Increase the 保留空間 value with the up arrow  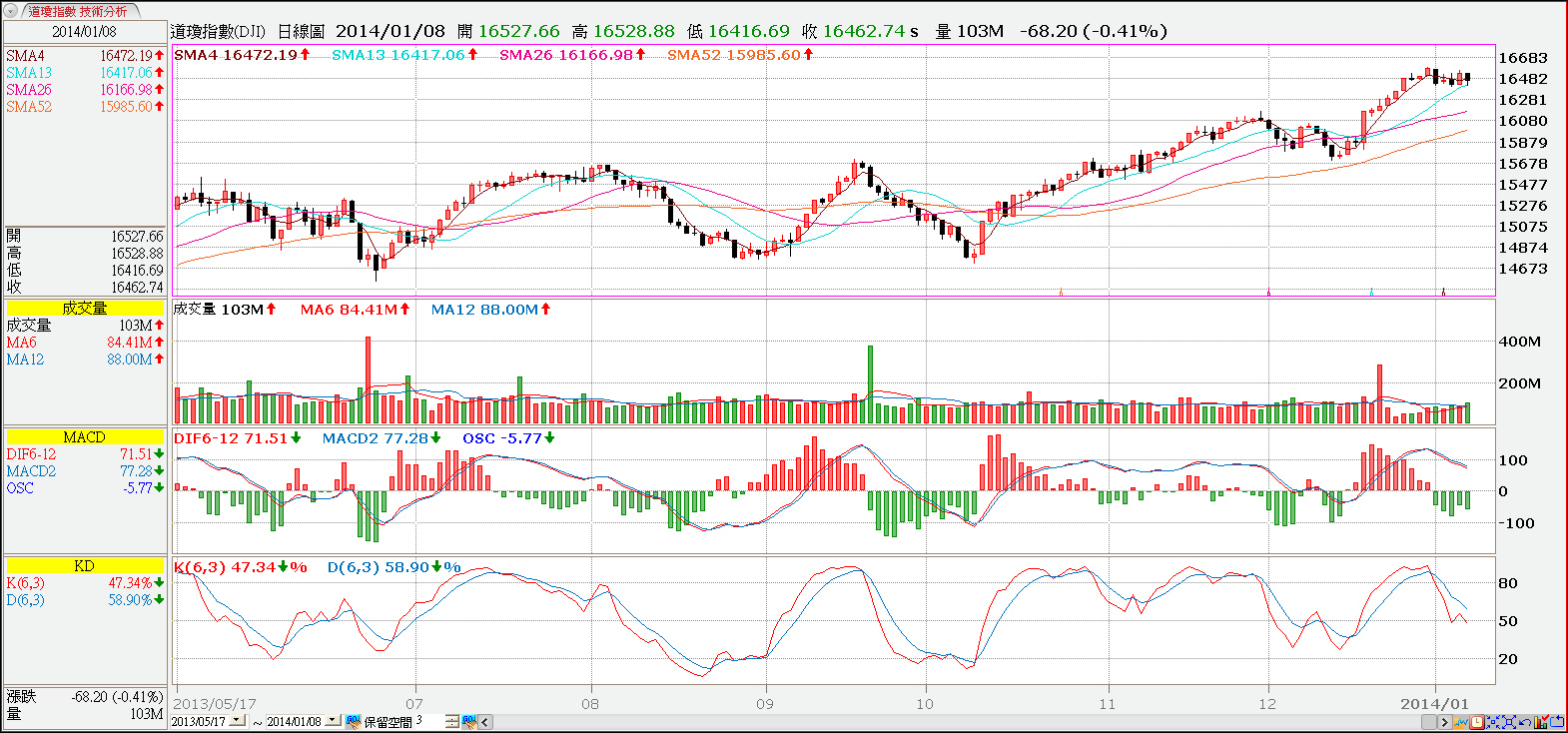(x=452, y=717)
